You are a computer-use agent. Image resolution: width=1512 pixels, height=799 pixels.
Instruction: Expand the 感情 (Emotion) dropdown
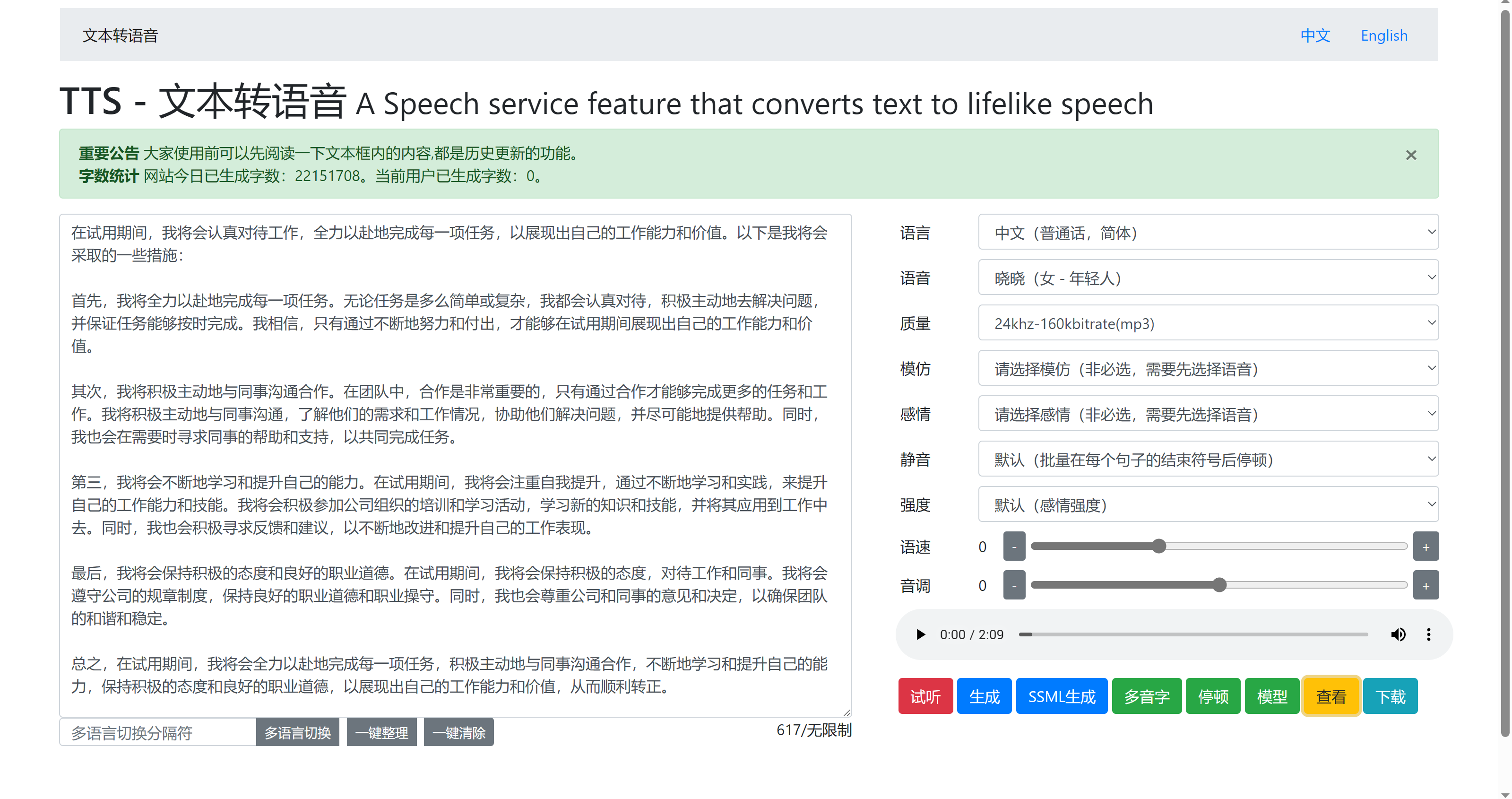(x=1209, y=414)
